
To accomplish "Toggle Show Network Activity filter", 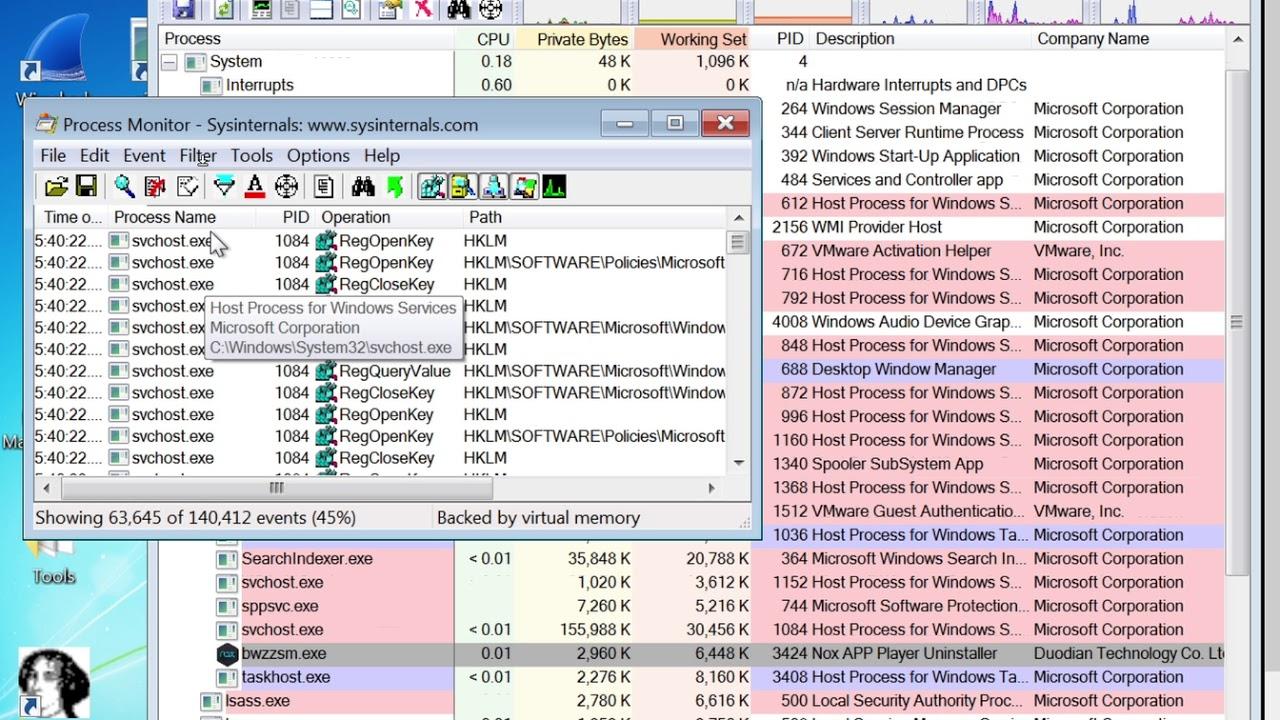I will coord(495,186).
